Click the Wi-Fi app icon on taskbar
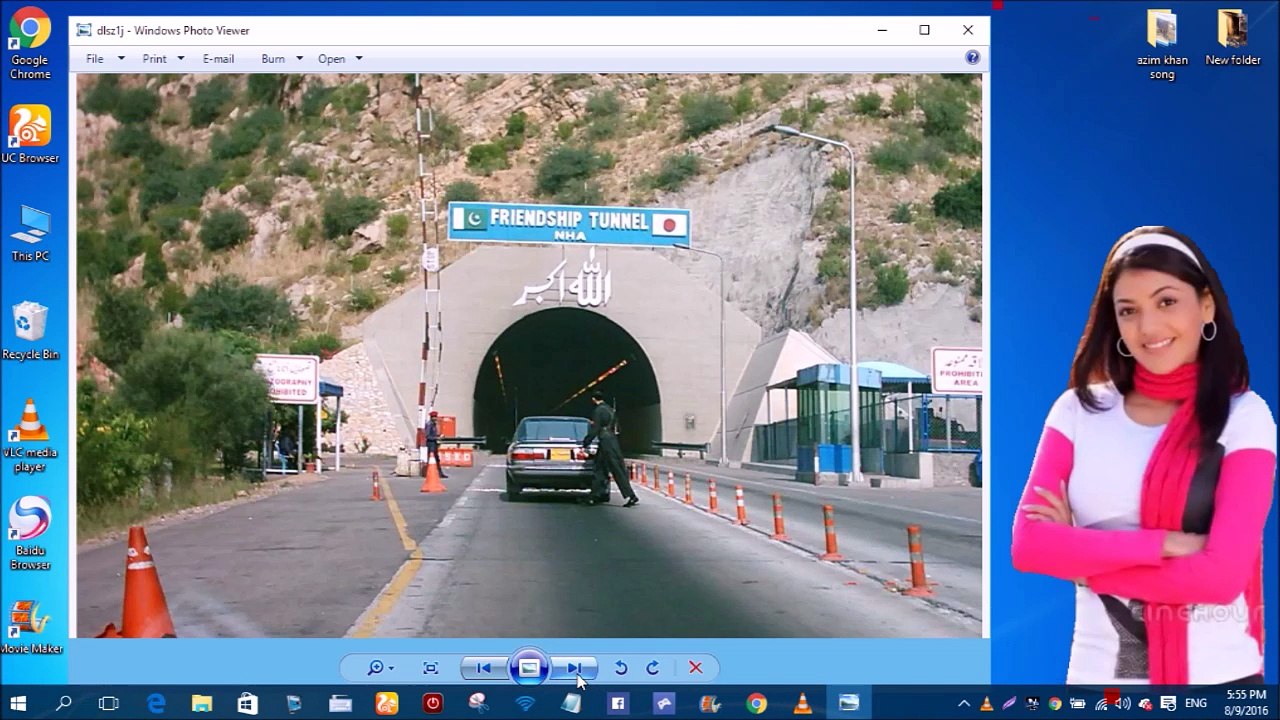1280x720 pixels. [x=525, y=703]
